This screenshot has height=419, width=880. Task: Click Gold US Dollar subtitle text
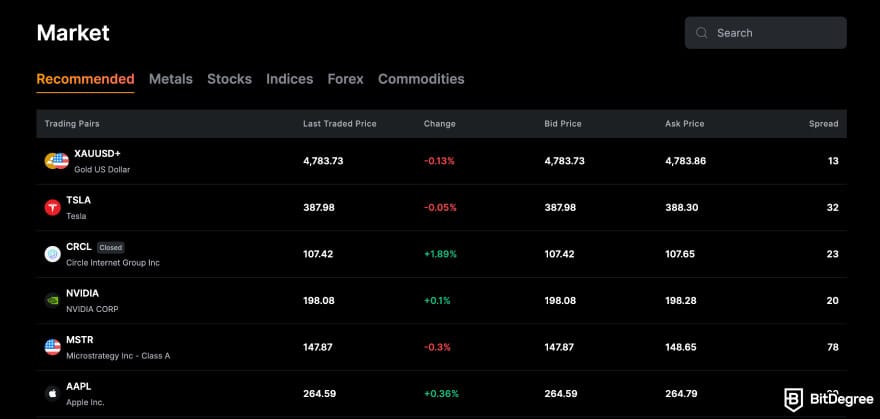[x=102, y=169]
